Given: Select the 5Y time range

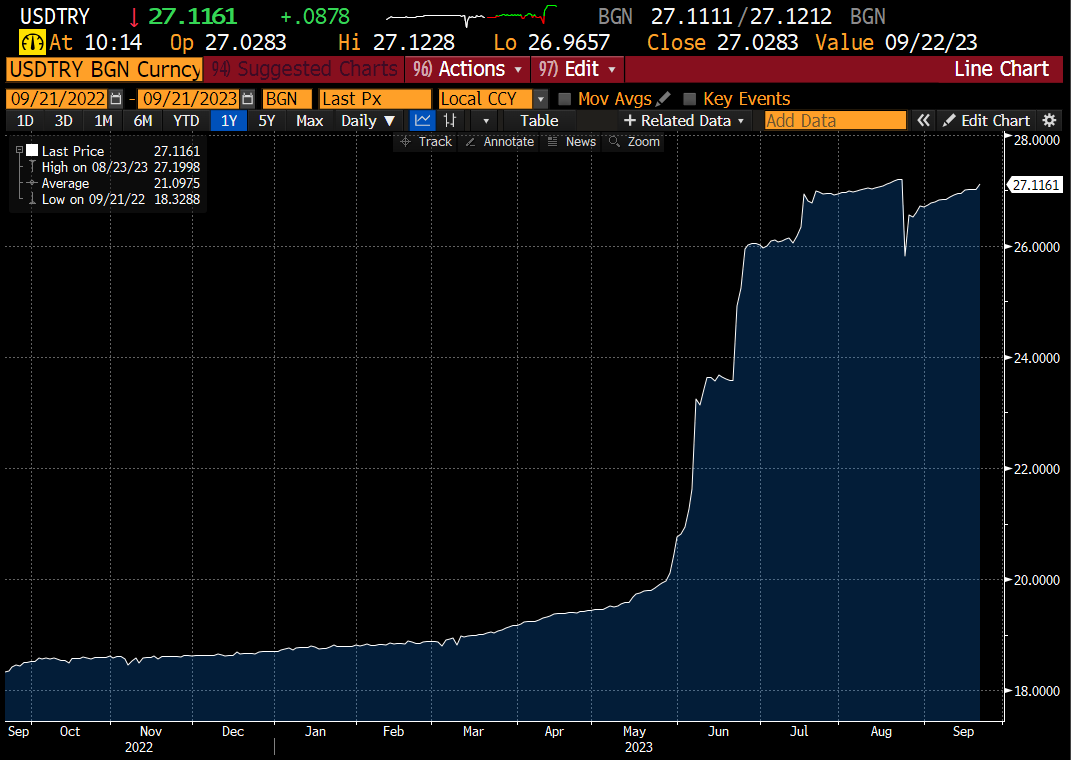Looking at the screenshot, I should 266,121.
